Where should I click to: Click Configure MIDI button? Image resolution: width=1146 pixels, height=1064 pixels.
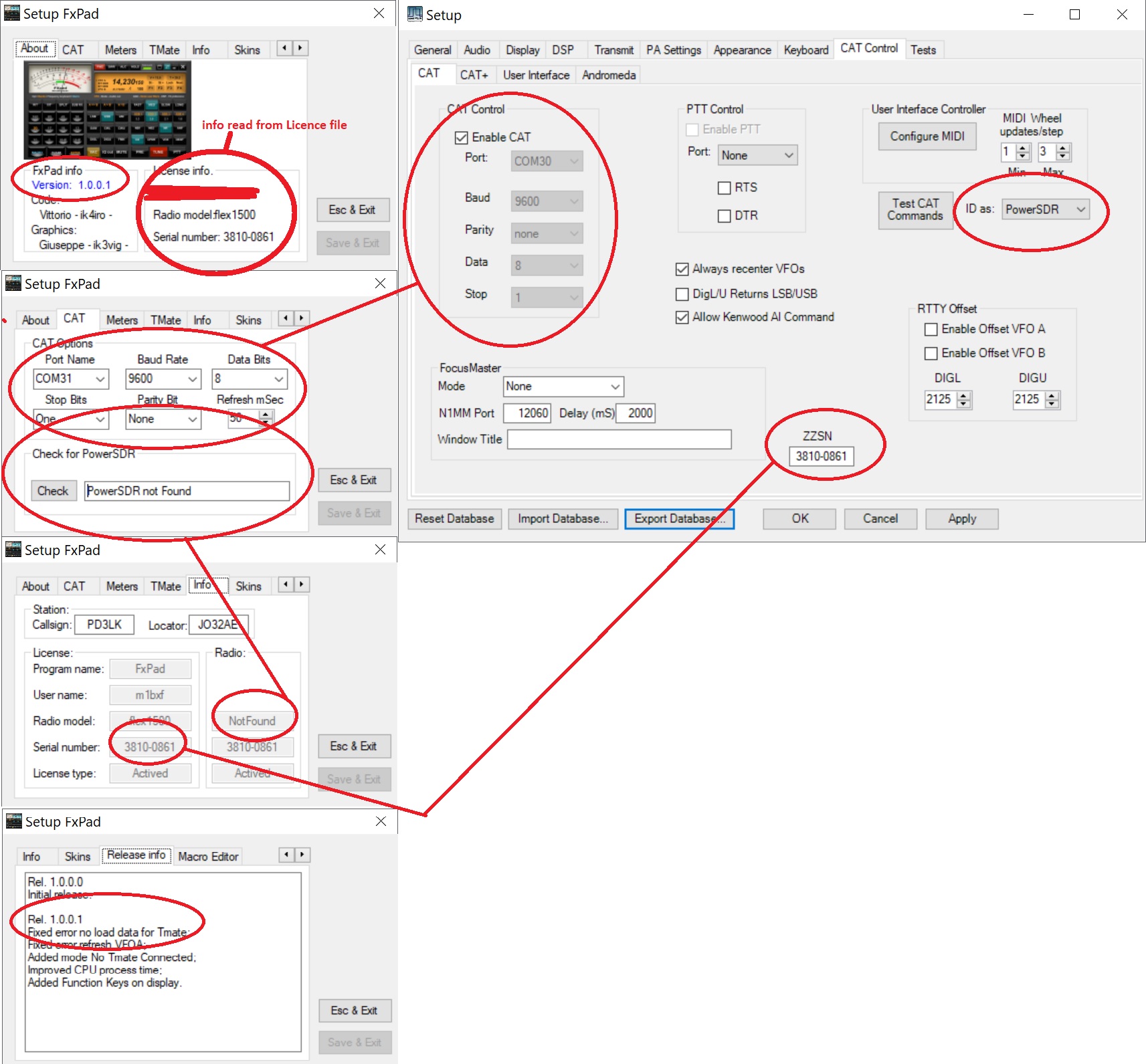(927, 136)
